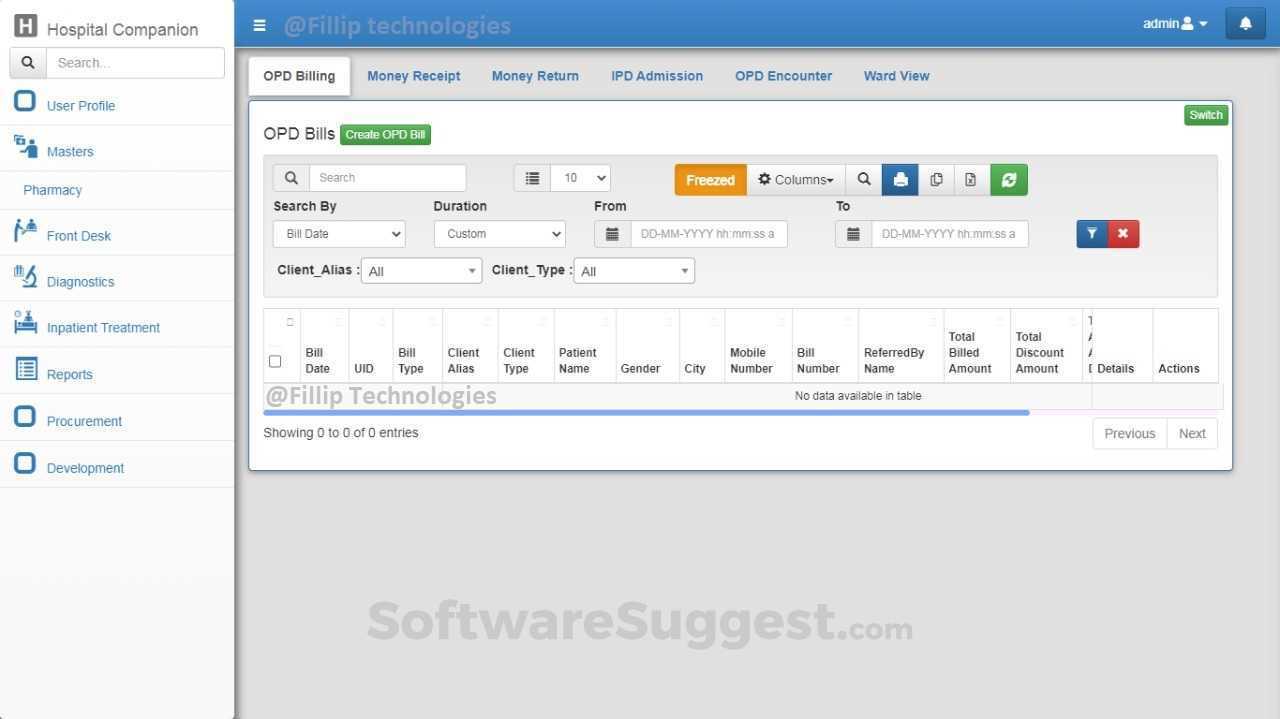This screenshot has height=719, width=1280.
Task: Change page size from the 10 dropdown
Action: [x=580, y=177]
